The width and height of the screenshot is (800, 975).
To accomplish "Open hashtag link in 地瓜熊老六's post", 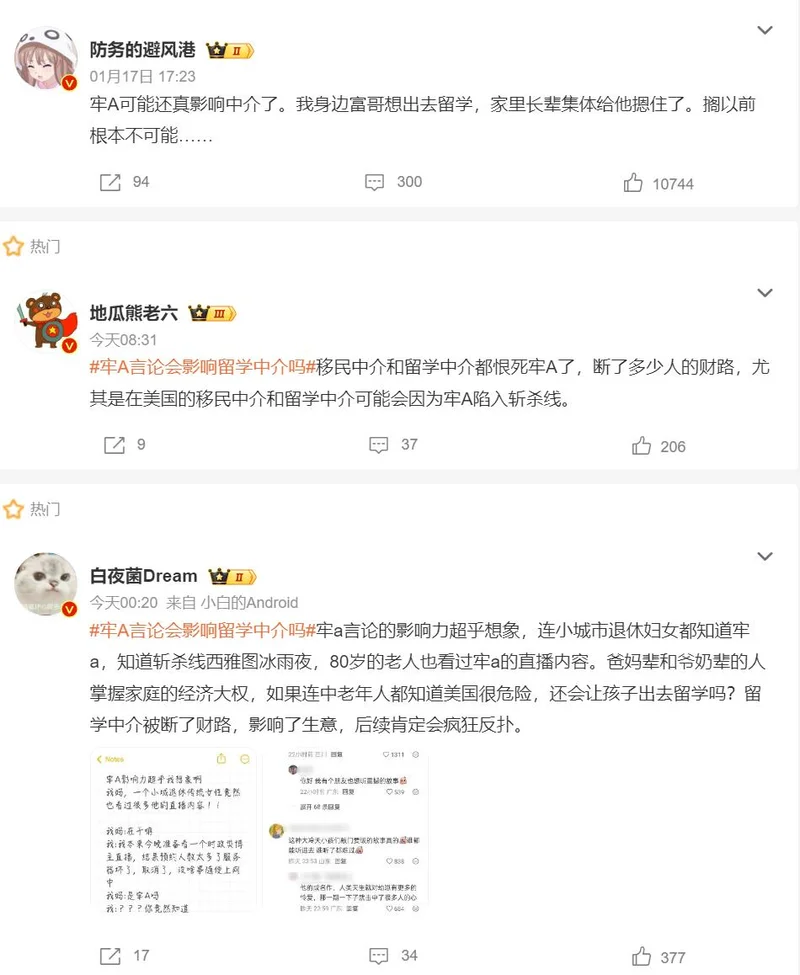I will coord(203,367).
